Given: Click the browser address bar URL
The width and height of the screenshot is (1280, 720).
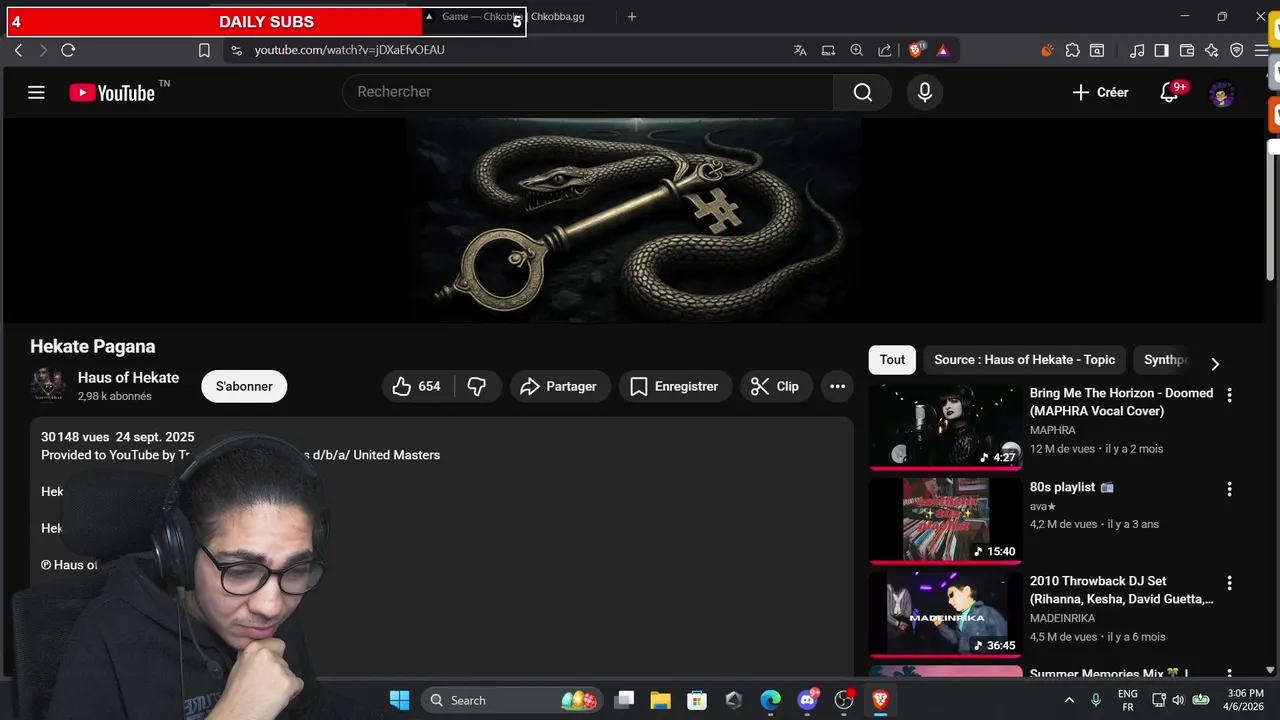Looking at the screenshot, I should pyautogui.click(x=349, y=50).
